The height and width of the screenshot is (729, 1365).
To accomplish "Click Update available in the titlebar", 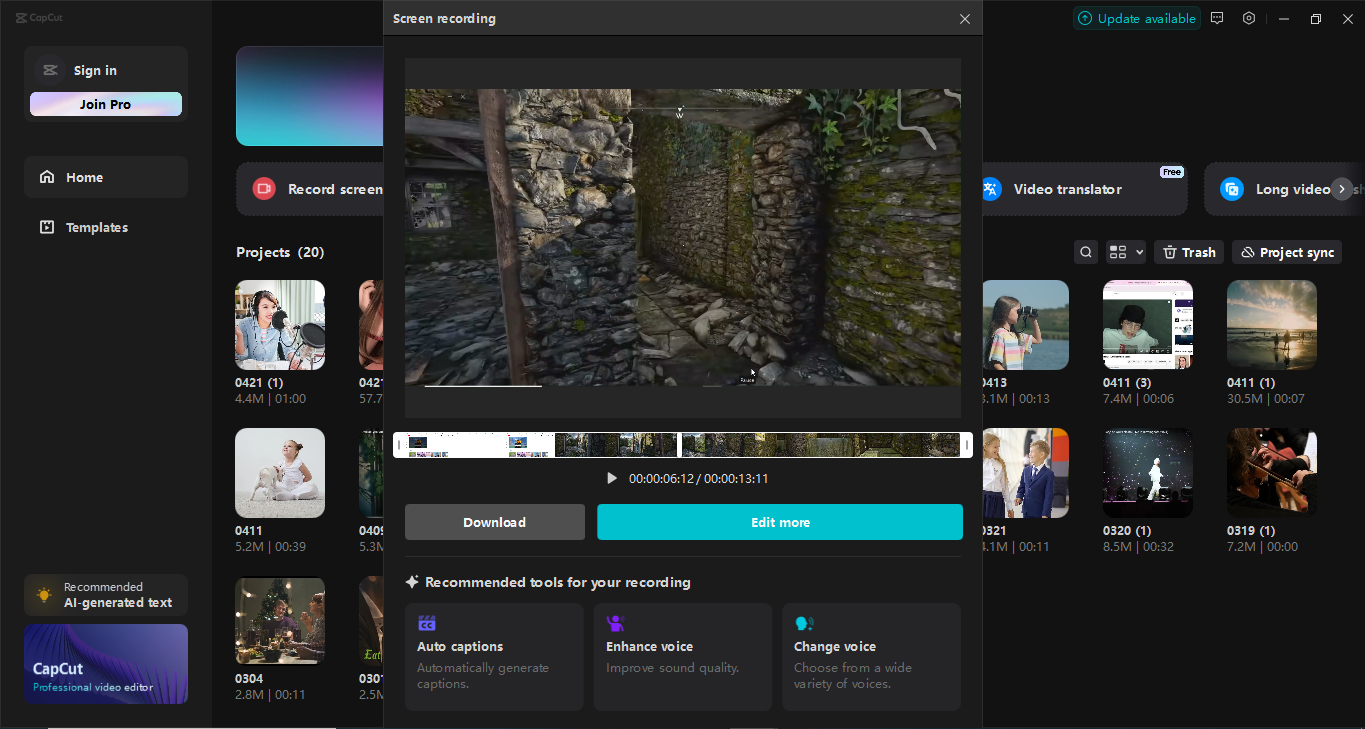I will click(x=1137, y=18).
